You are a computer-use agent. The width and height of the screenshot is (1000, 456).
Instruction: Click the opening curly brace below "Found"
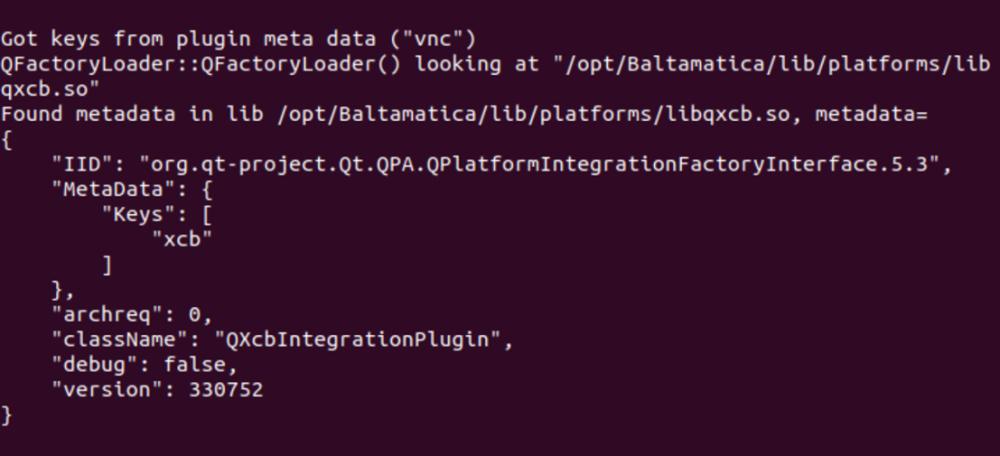(7, 140)
